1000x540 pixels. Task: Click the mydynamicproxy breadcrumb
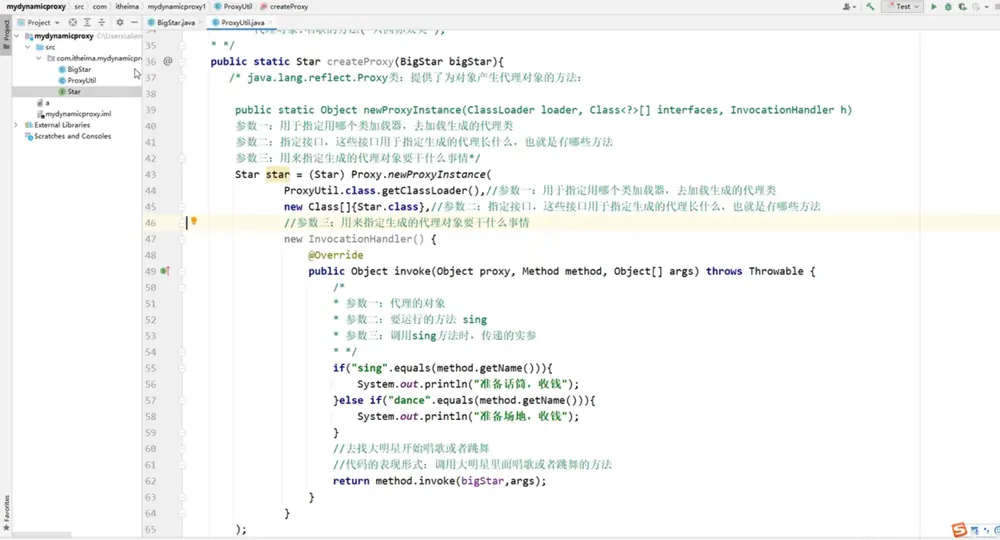tap(36, 6)
